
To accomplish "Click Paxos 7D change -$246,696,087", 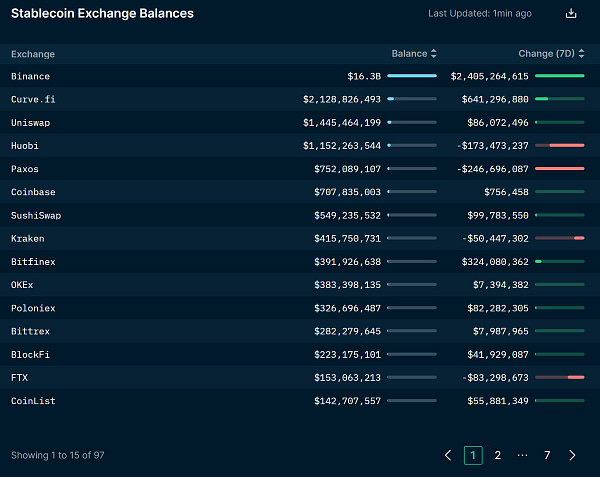I will click(492, 169).
